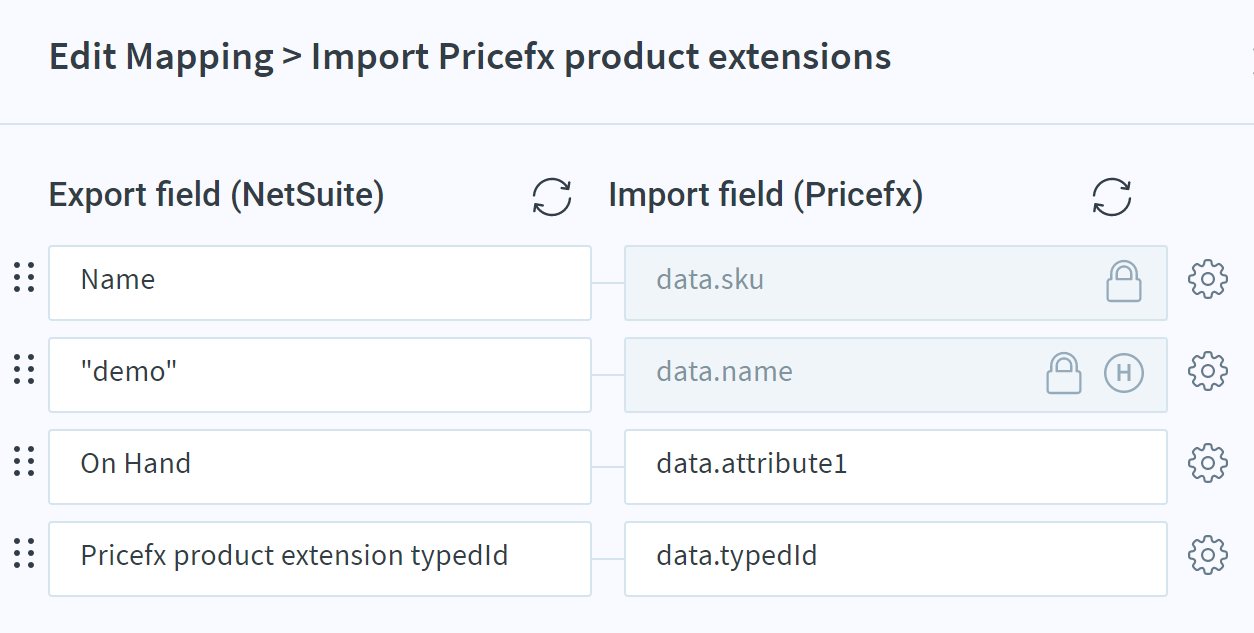The width and height of the screenshot is (1254, 633).
Task: Grab the drag handle of Name row
Action: pos(24,277)
